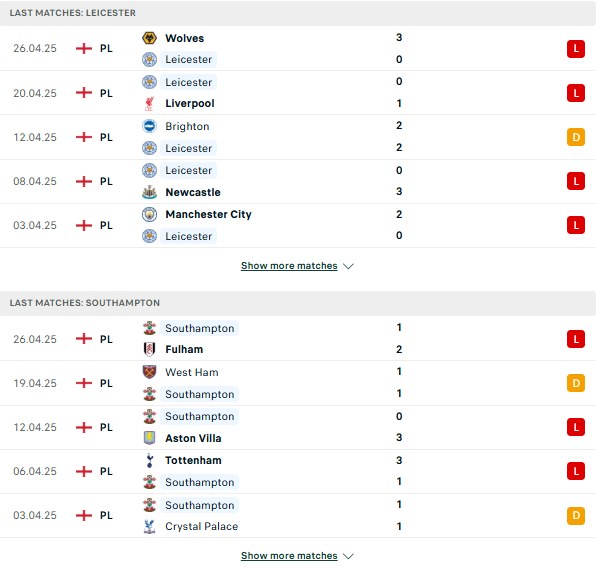Open the Wolves vs Leicester loss badge
This screenshot has width=596, height=574.
(576, 49)
